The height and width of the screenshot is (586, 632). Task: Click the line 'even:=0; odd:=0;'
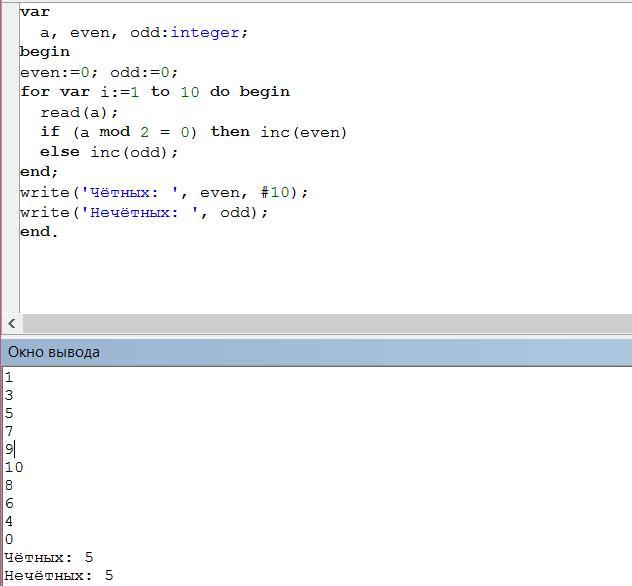tap(99, 72)
